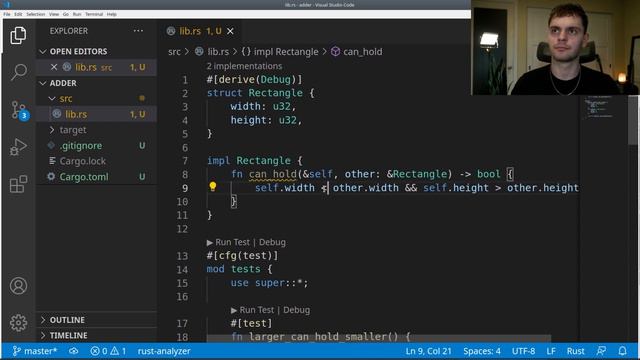Open the Edit menu
Image resolution: width=640 pixels, height=360 pixels.
pyautogui.click(x=18, y=14)
